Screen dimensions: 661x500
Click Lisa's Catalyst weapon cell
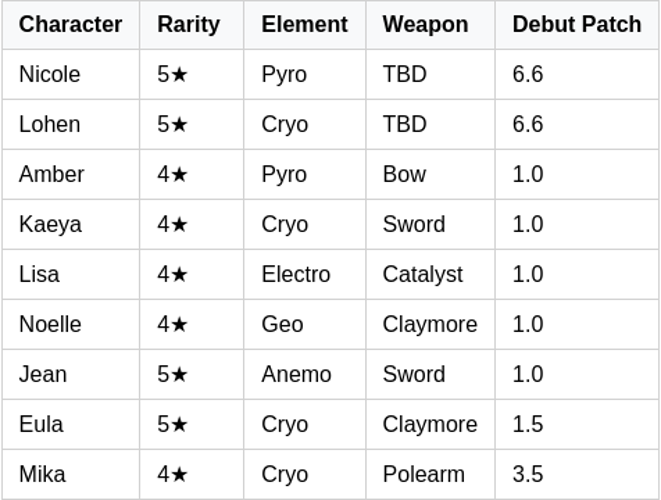(x=423, y=275)
